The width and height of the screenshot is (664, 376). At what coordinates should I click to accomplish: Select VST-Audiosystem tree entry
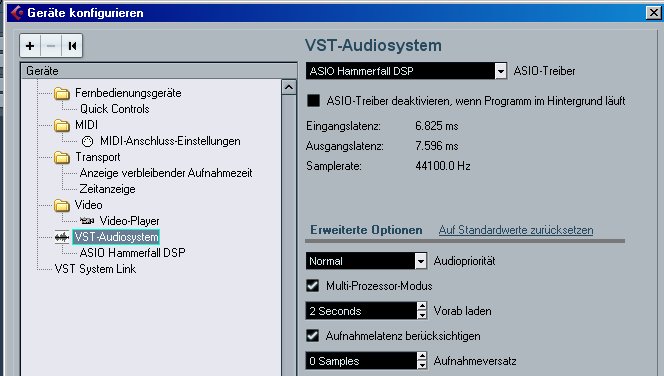tap(116, 237)
